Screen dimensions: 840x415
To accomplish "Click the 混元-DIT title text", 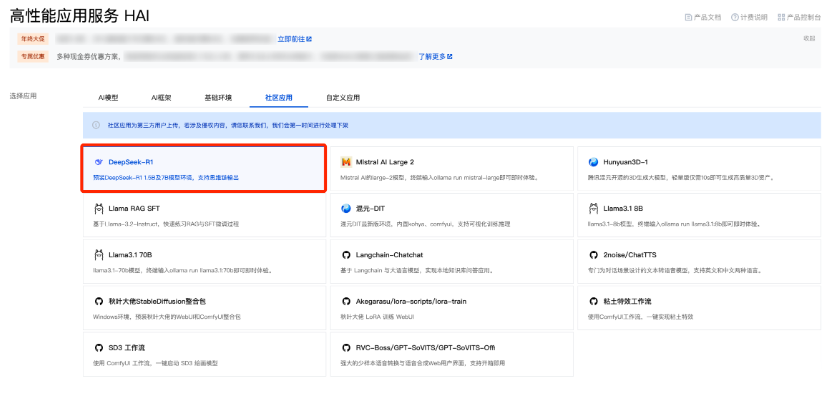I will coord(371,208).
